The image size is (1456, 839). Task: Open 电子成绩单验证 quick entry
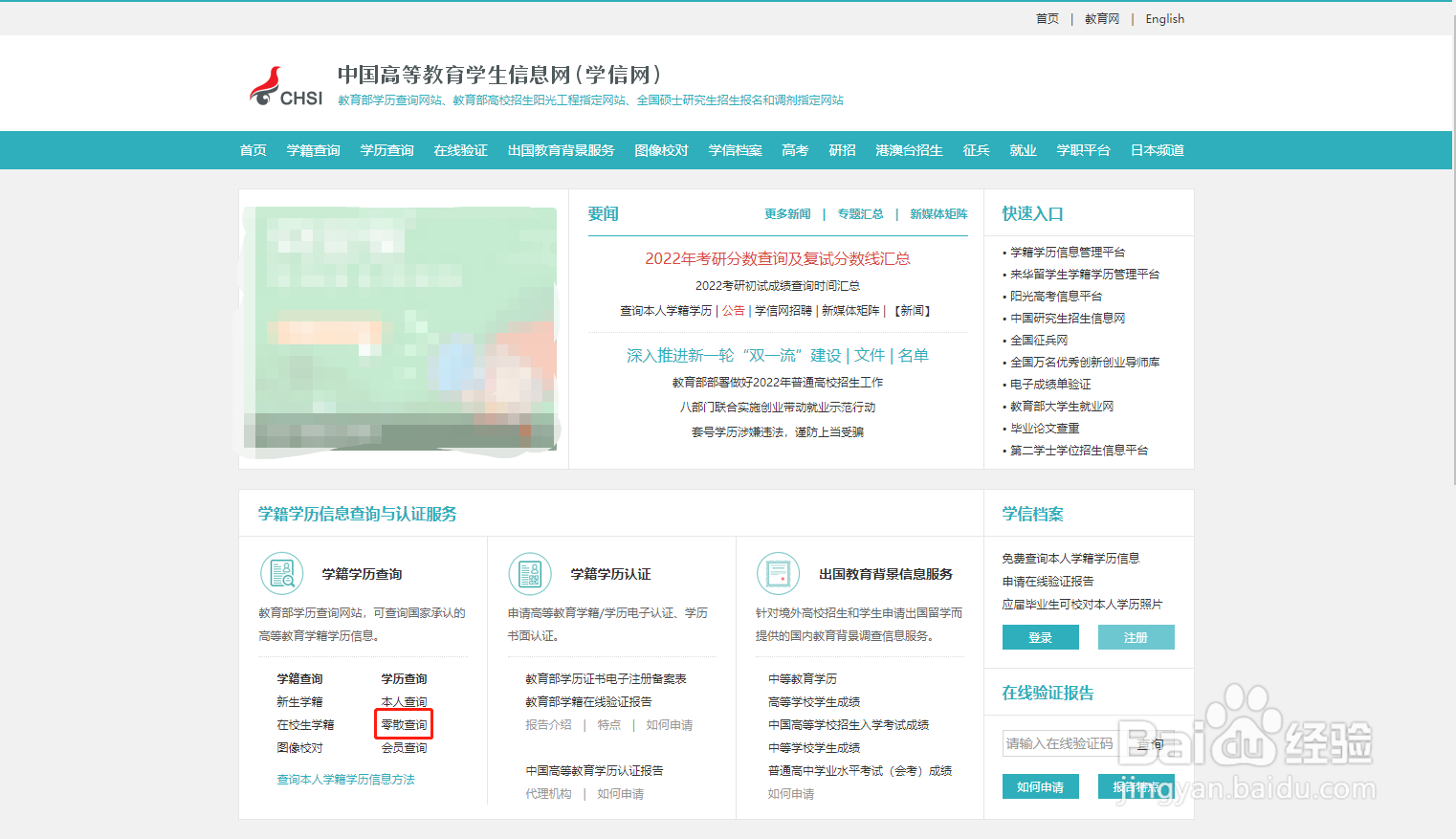[x=1050, y=385]
